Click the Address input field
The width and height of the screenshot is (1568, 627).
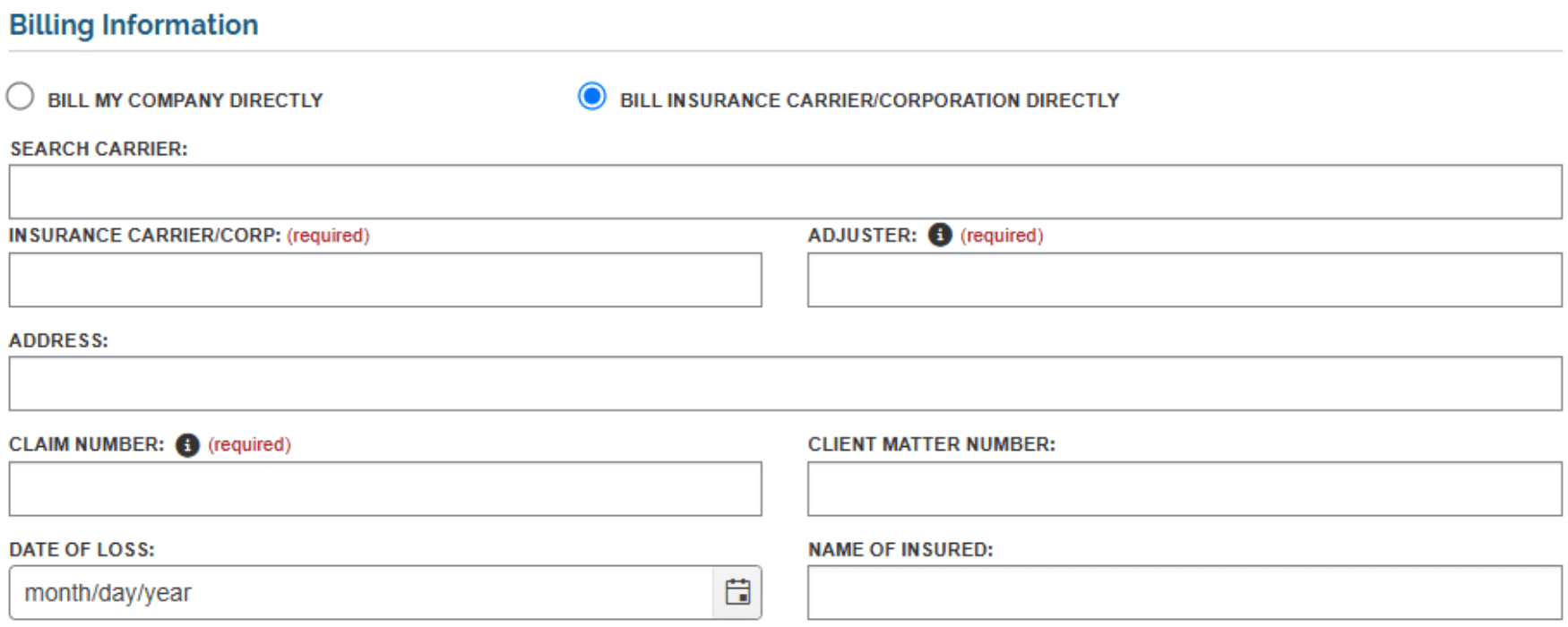coord(785,383)
